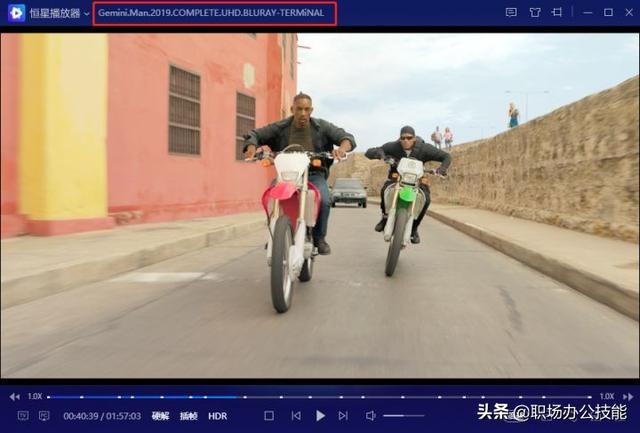This screenshot has width=640, height=433.
Task: Skip to the previous file
Action: pos(296,416)
